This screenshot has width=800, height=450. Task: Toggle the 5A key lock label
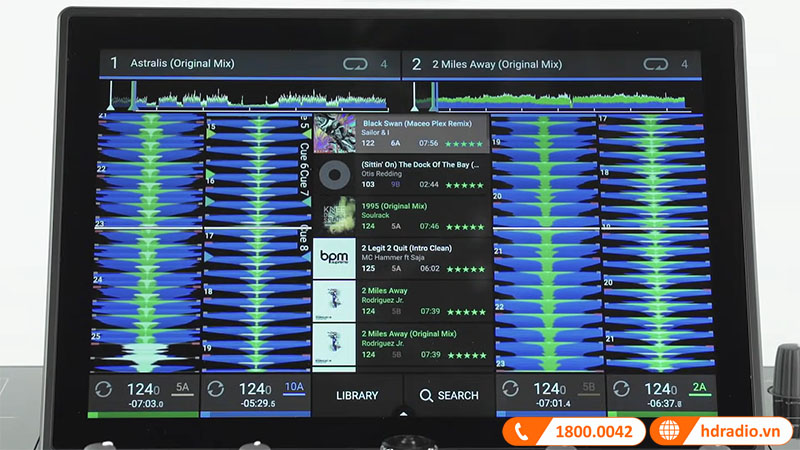tap(182, 387)
